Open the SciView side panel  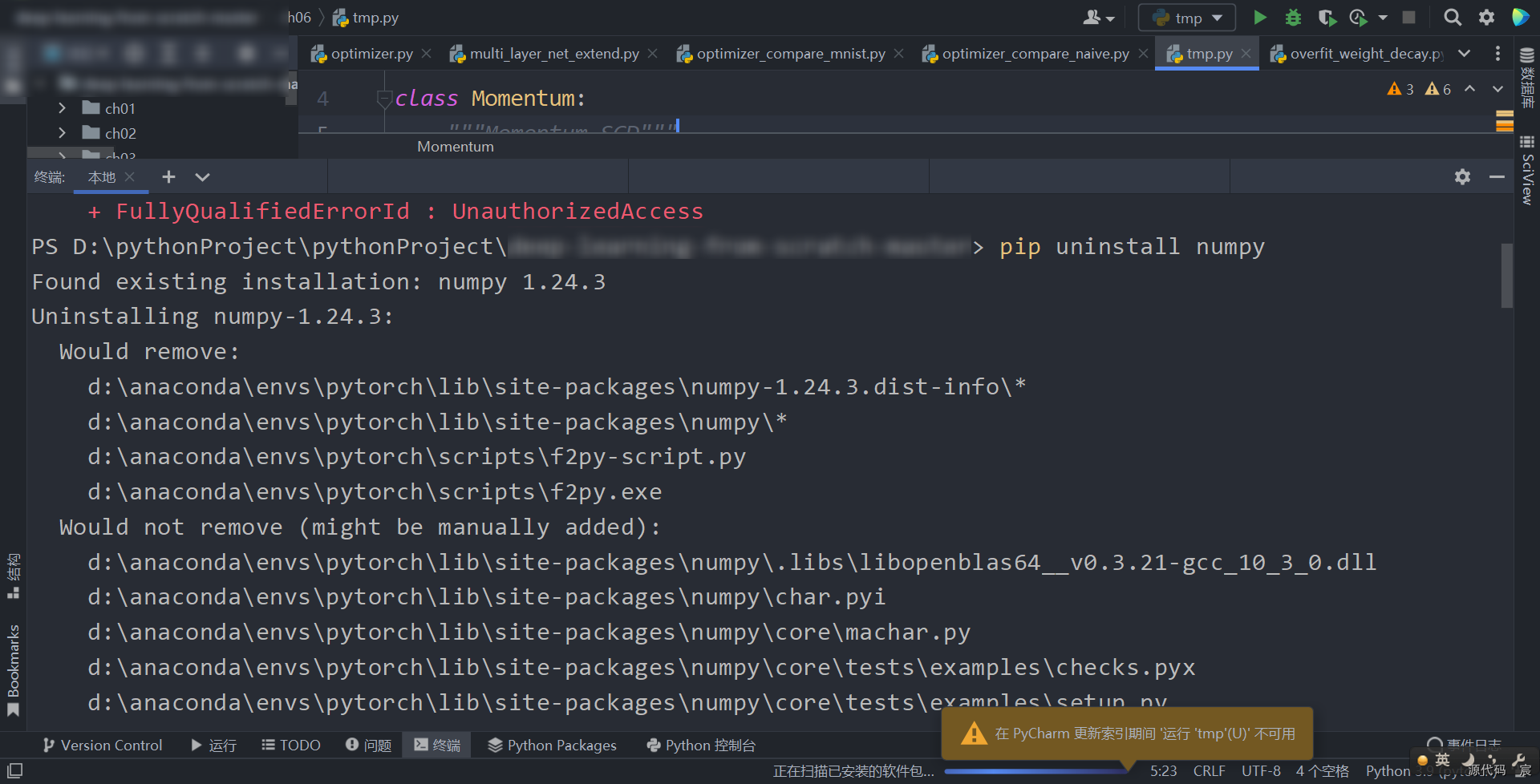coord(1527,170)
